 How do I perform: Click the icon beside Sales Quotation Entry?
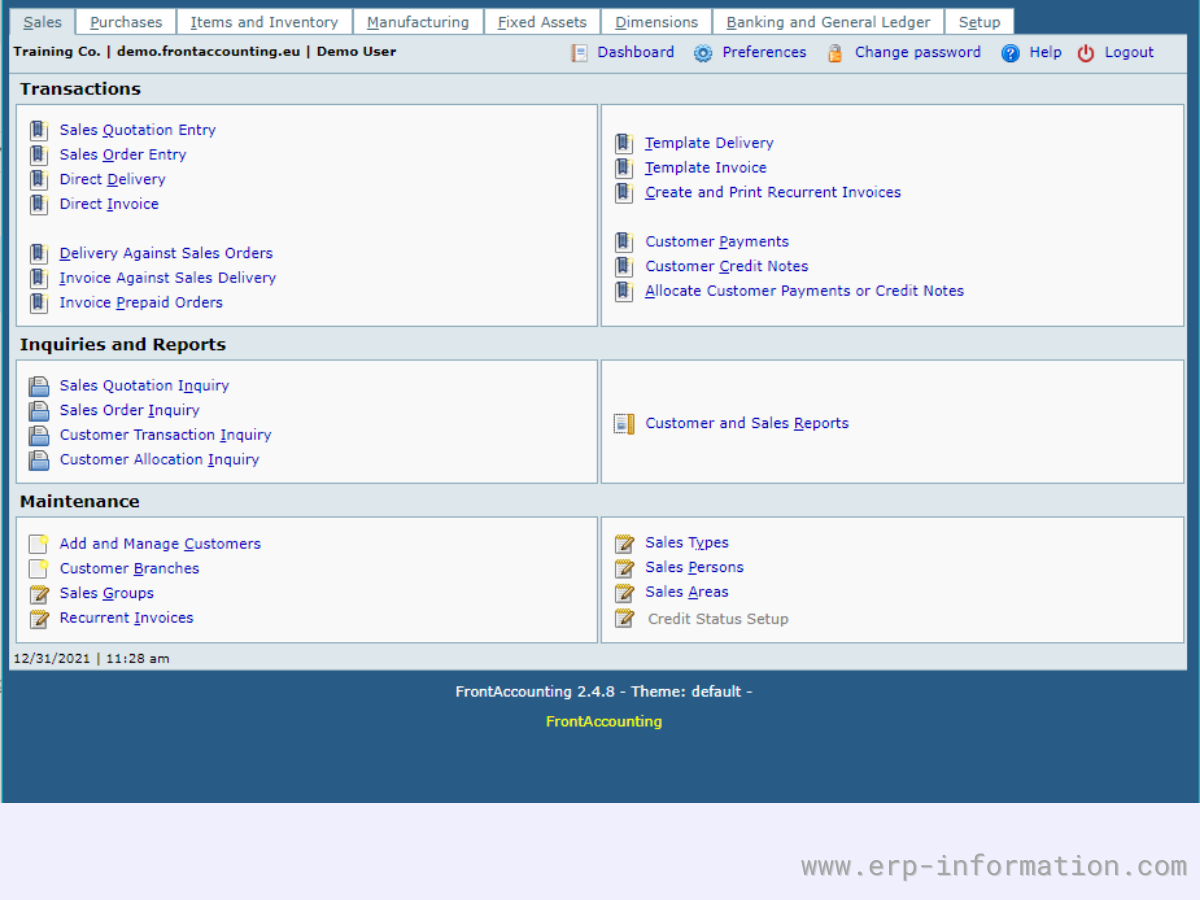[39, 130]
